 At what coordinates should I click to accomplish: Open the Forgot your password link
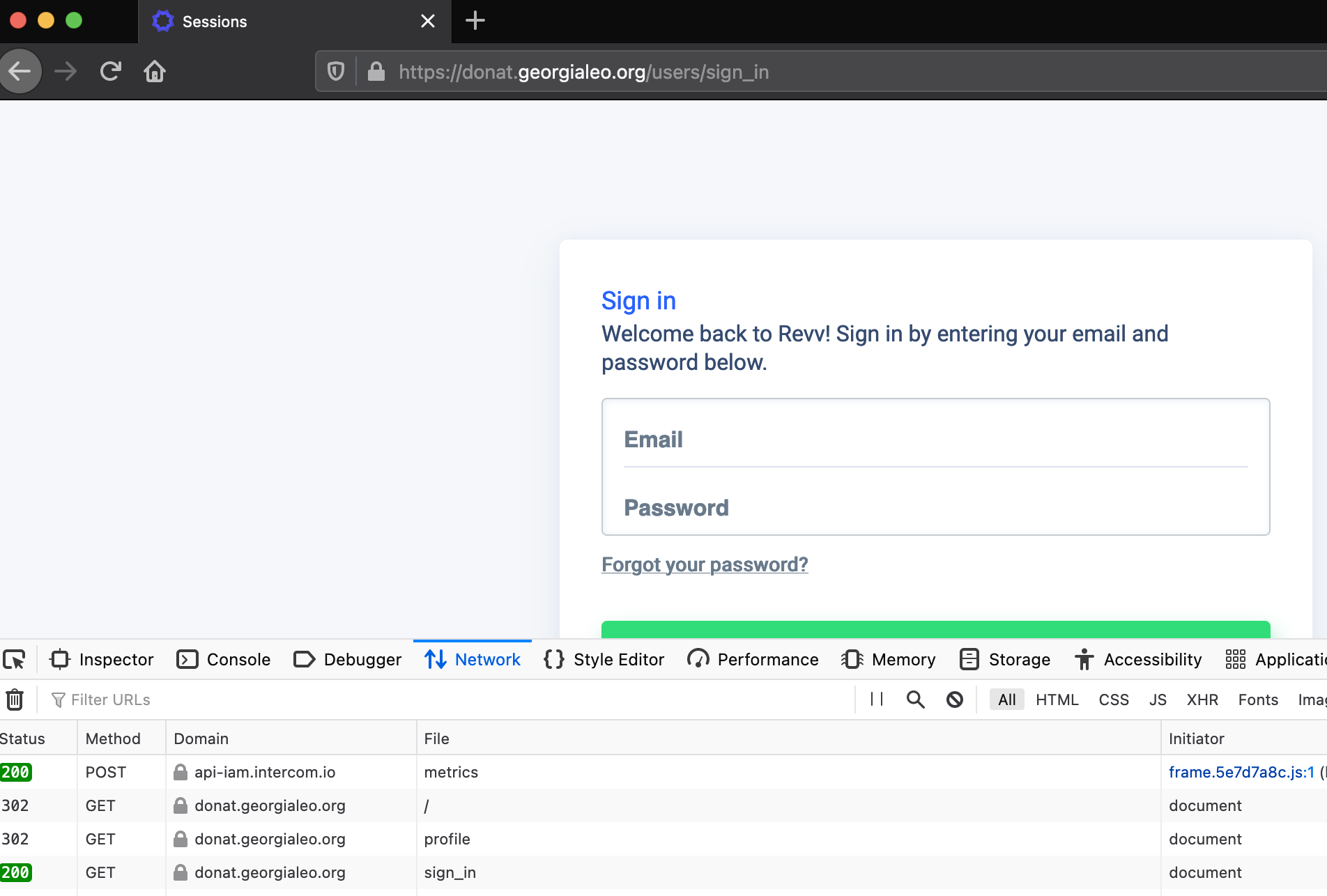pyautogui.click(x=705, y=564)
